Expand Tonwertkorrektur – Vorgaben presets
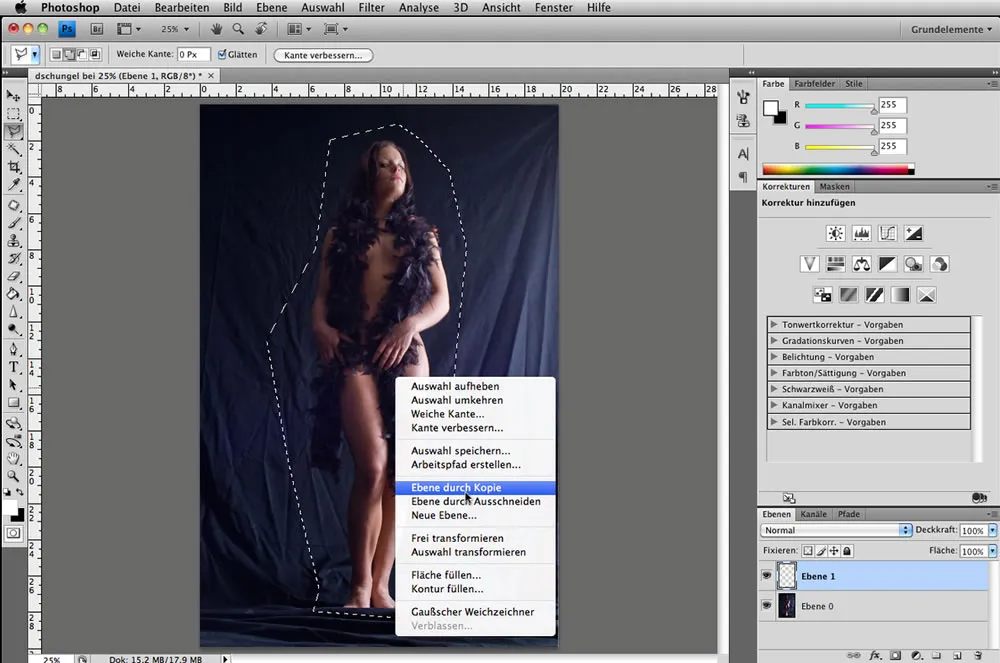This screenshot has height=663, width=1000. point(870,323)
